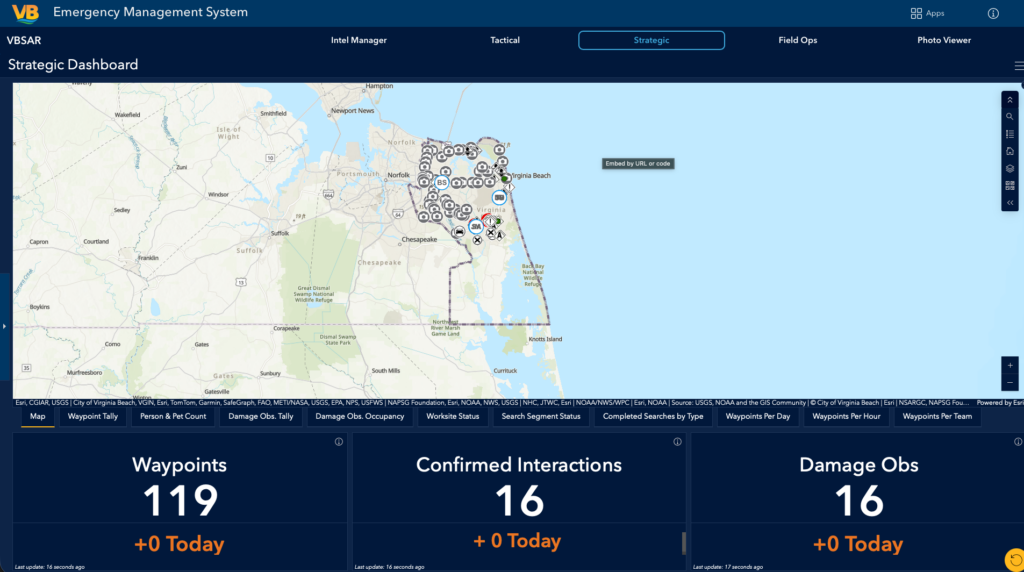
Task: Click the VB logo
Action: pos(25,12)
